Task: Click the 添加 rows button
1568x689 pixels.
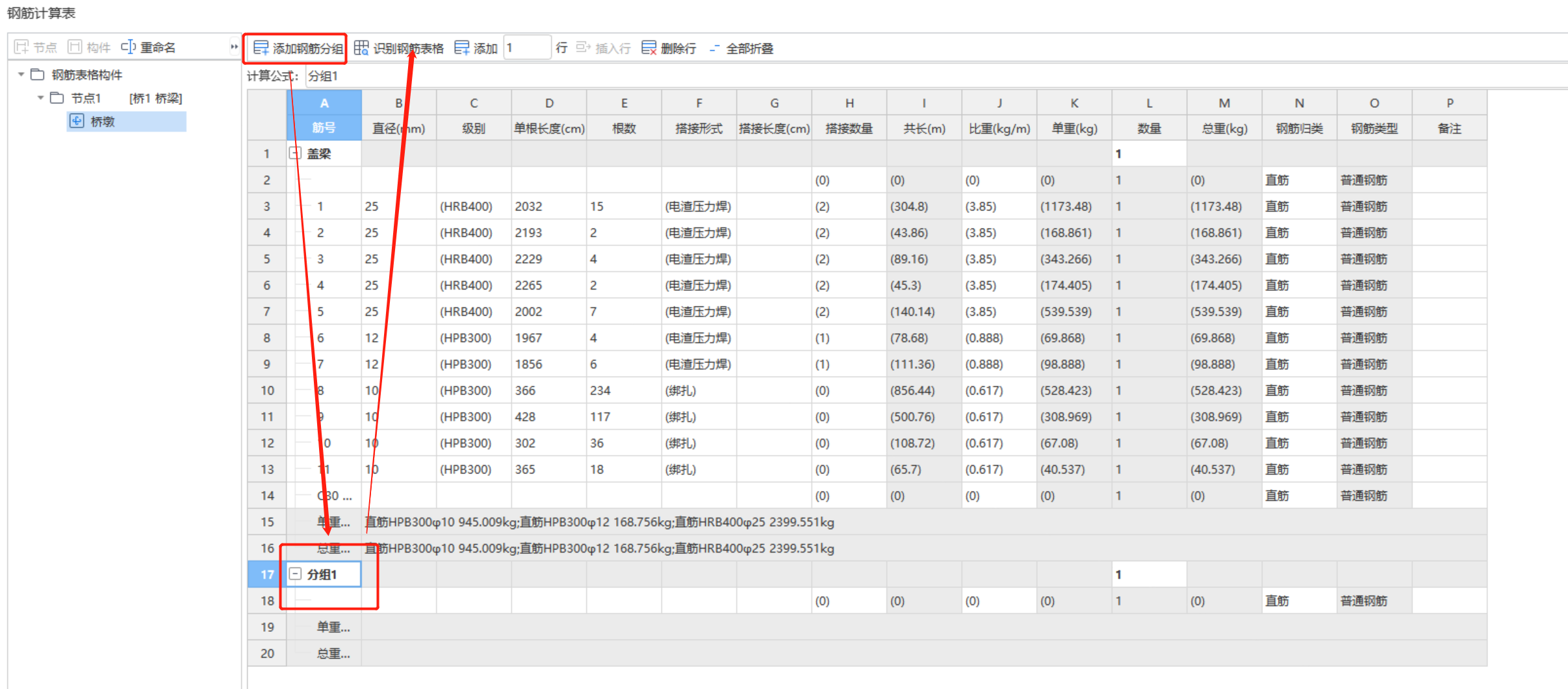Action: (476, 48)
